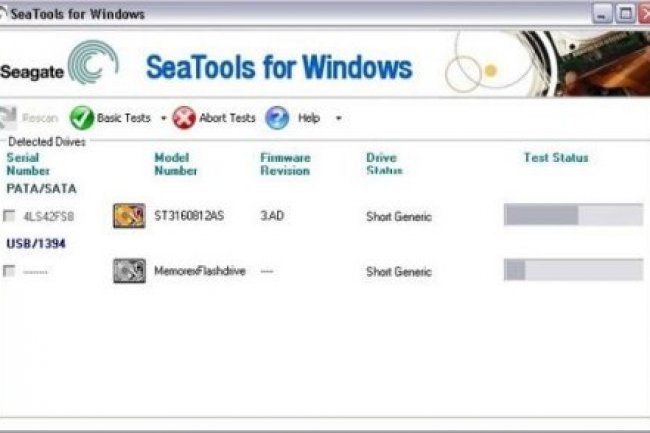Click the Seagate spiral logo
The height and width of the screenshot is (433, 650).
(93, 62)
